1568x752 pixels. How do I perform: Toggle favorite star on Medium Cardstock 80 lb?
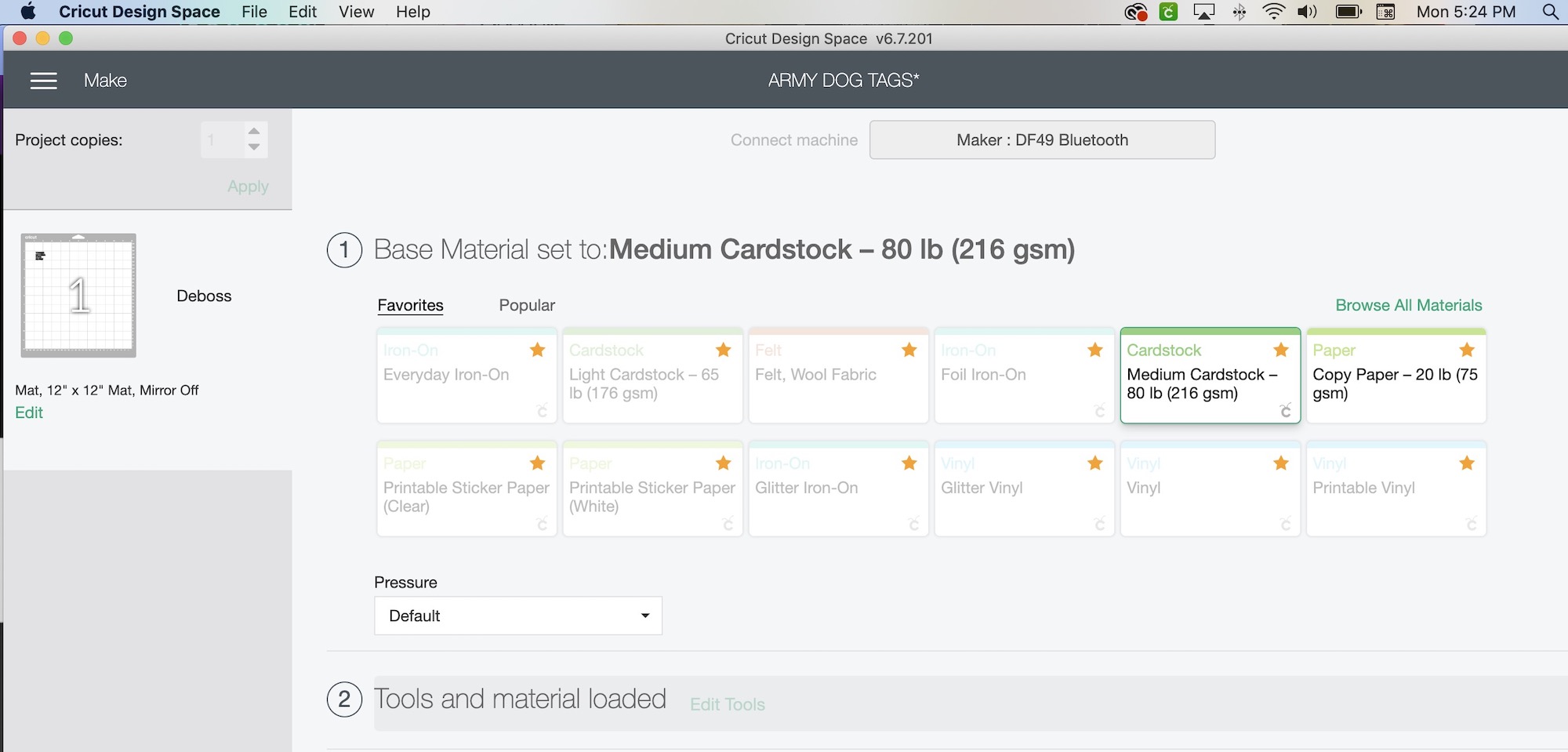click(1281, 350)
